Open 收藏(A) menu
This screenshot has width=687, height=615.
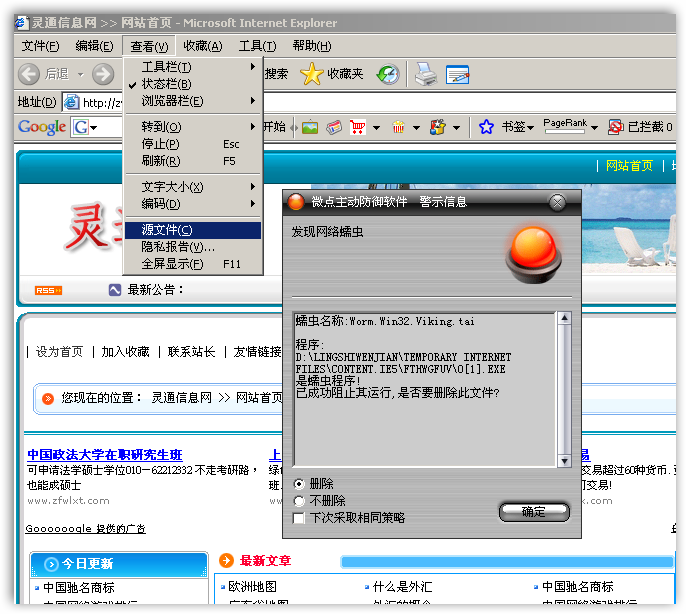coord(203,46)
